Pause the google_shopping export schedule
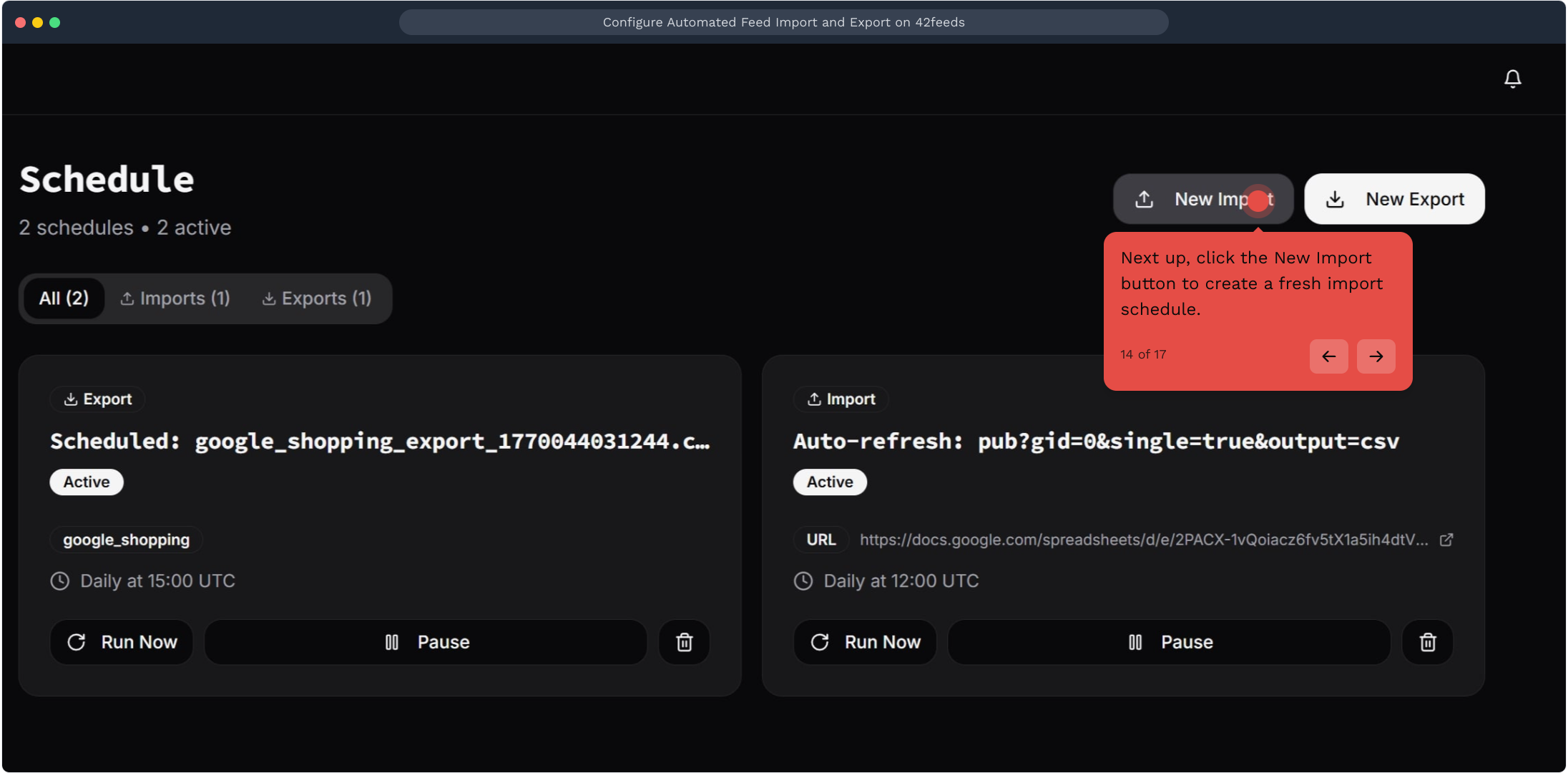 (x=426, y=642)
